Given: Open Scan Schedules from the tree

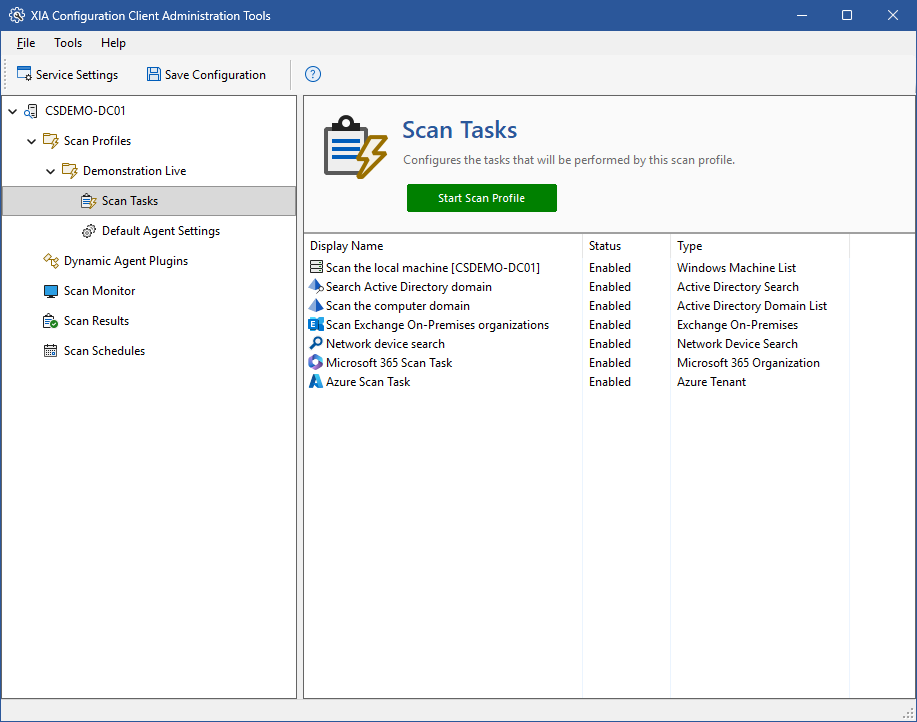Looking at the screenshot, I should coord(104,351).
